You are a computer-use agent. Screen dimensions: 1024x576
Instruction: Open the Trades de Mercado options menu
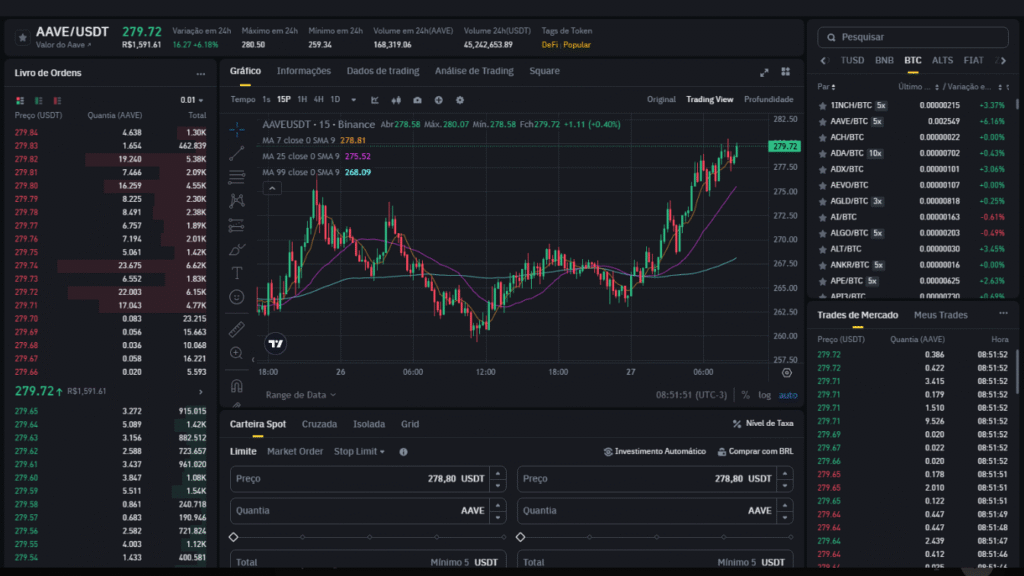1003,314
